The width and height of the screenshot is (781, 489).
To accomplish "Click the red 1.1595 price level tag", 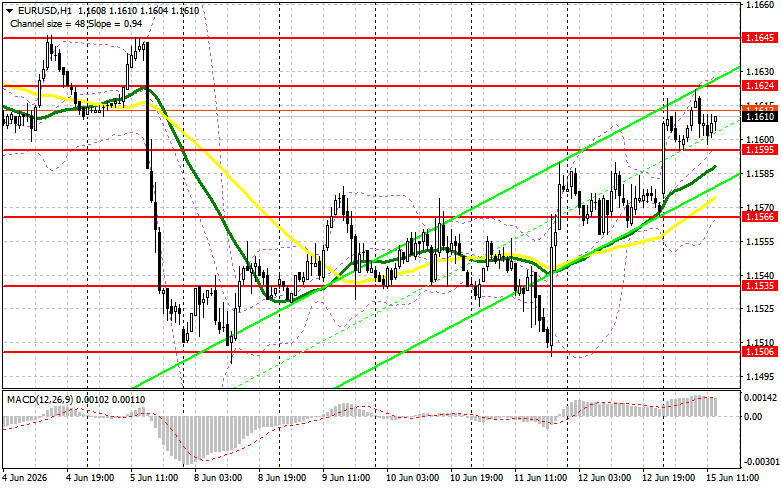I will point(760,150).
